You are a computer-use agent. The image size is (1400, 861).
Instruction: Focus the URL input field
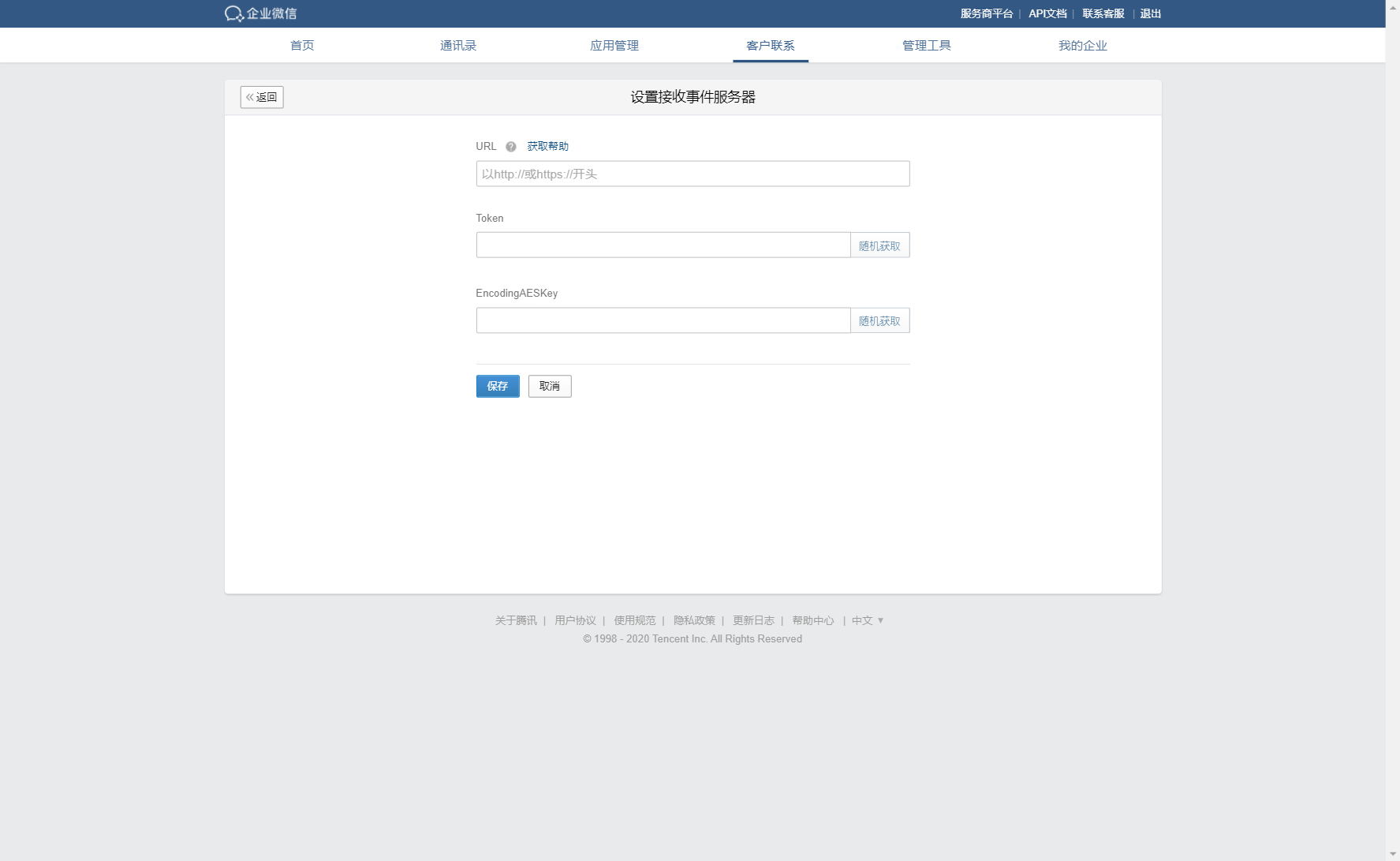(693, 174)
